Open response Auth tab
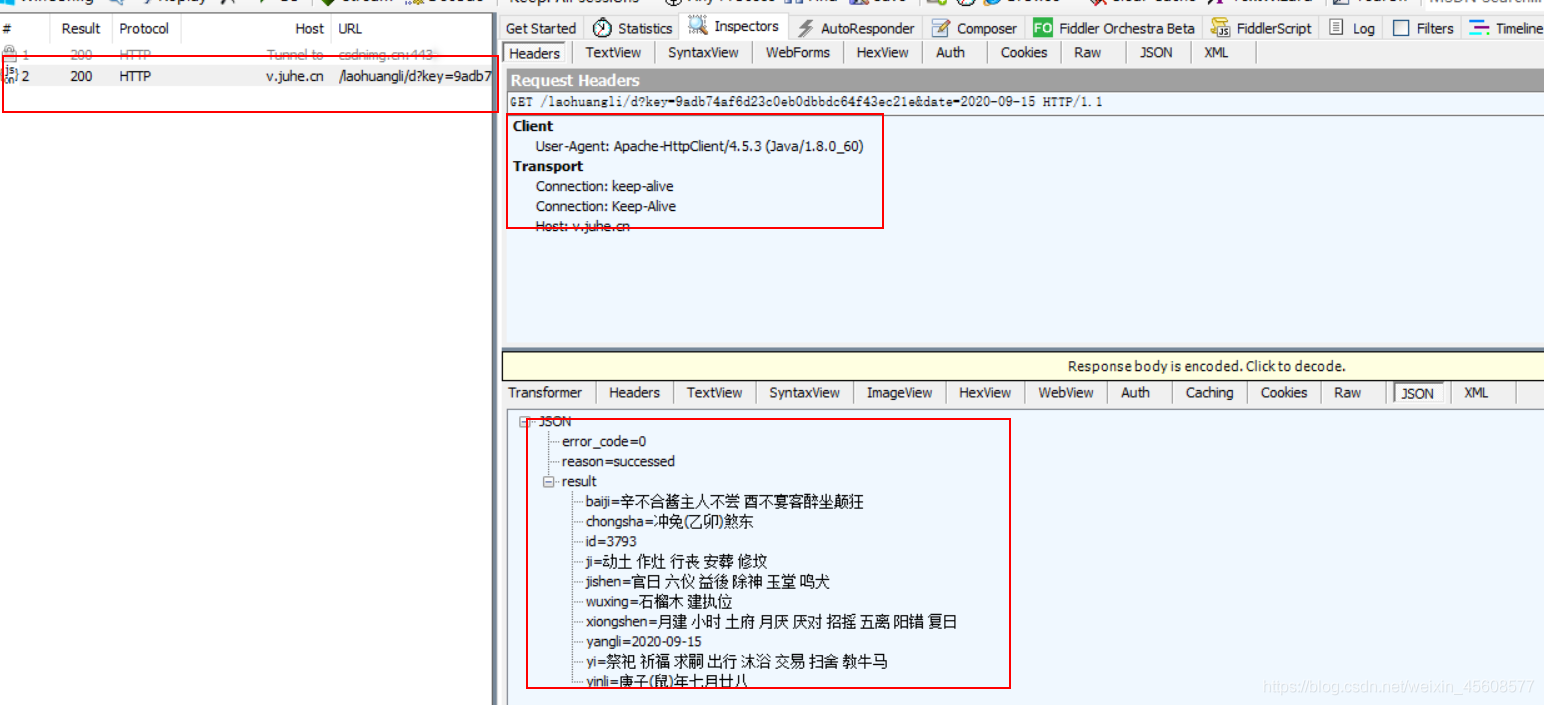Screen dimensions: 1544x705 (1135, 392)
